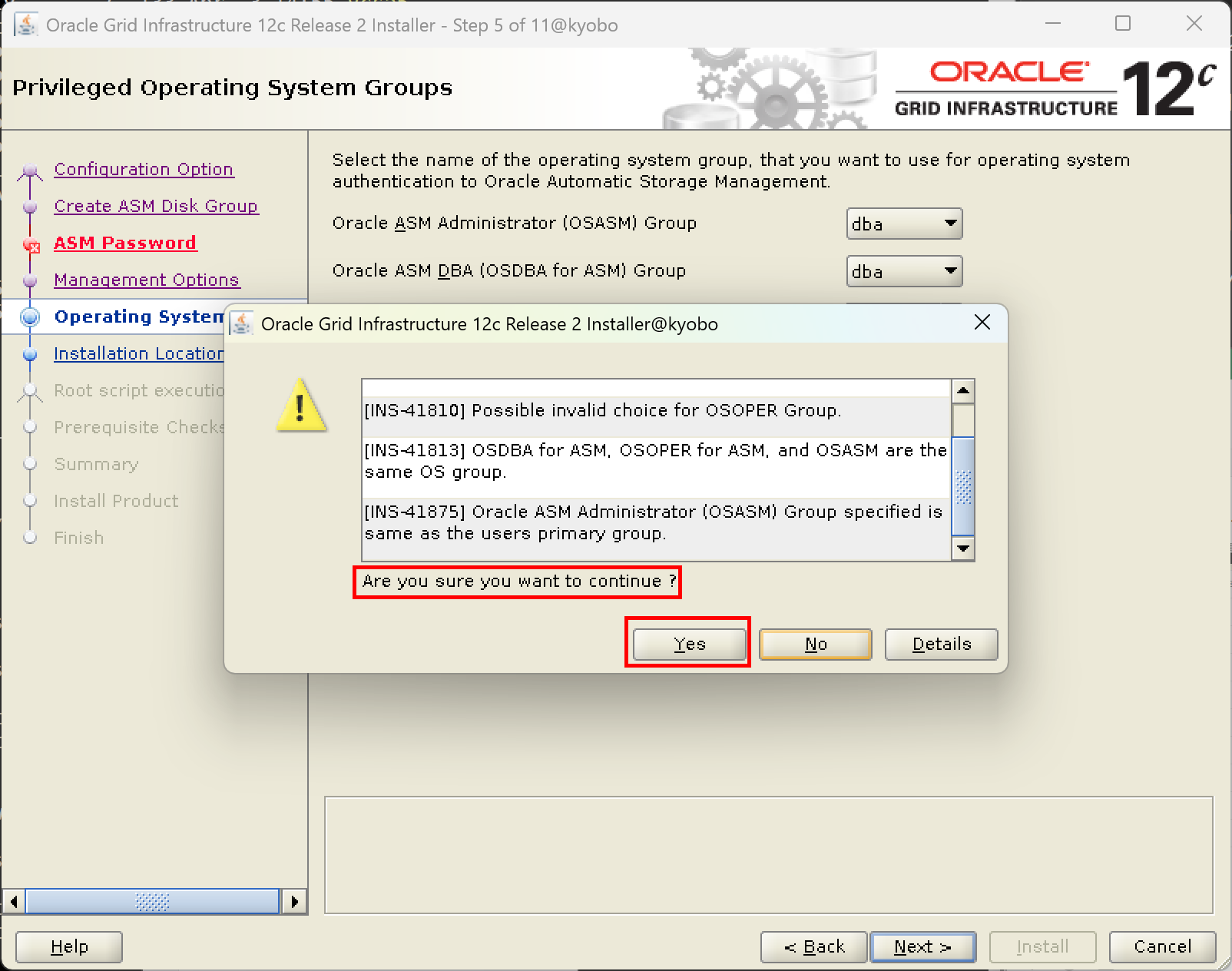Open the ASM Password step

coord(125,243)
